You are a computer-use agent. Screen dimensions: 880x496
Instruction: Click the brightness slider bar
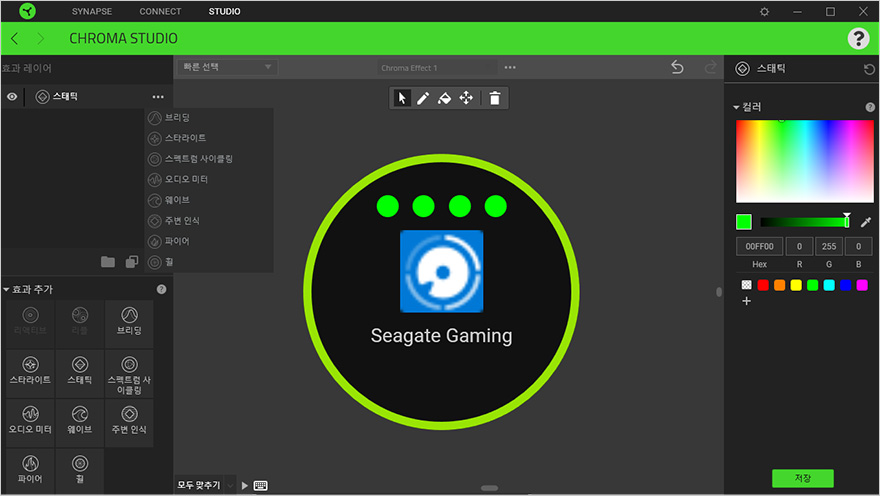coord(804,222)
